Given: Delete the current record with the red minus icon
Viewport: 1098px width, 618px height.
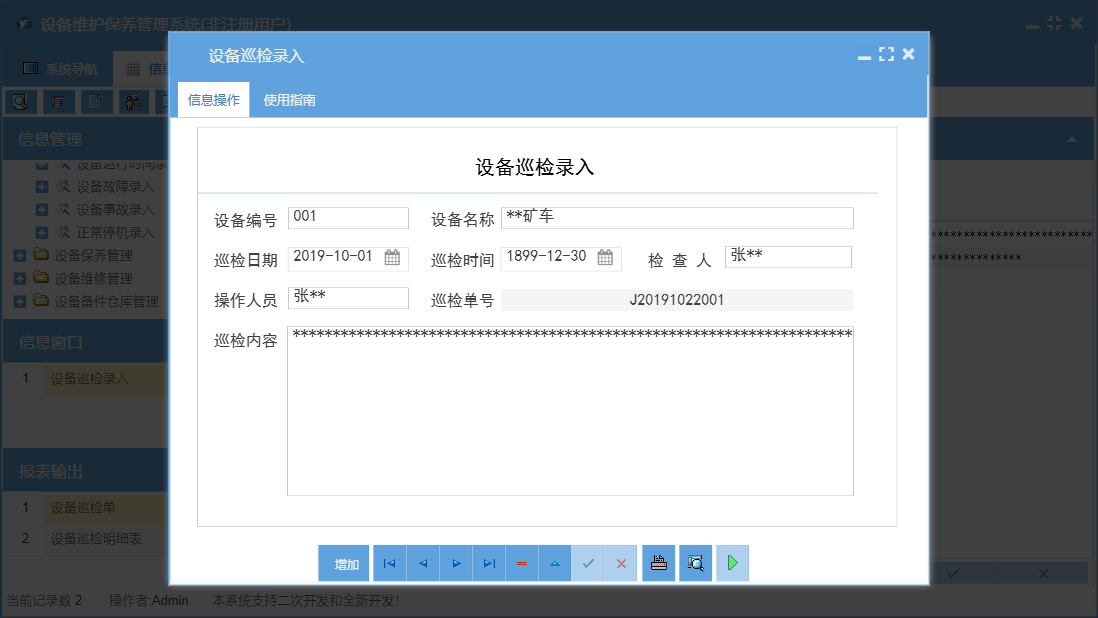Looking at the screenshot, I should [x=522, y=563].
